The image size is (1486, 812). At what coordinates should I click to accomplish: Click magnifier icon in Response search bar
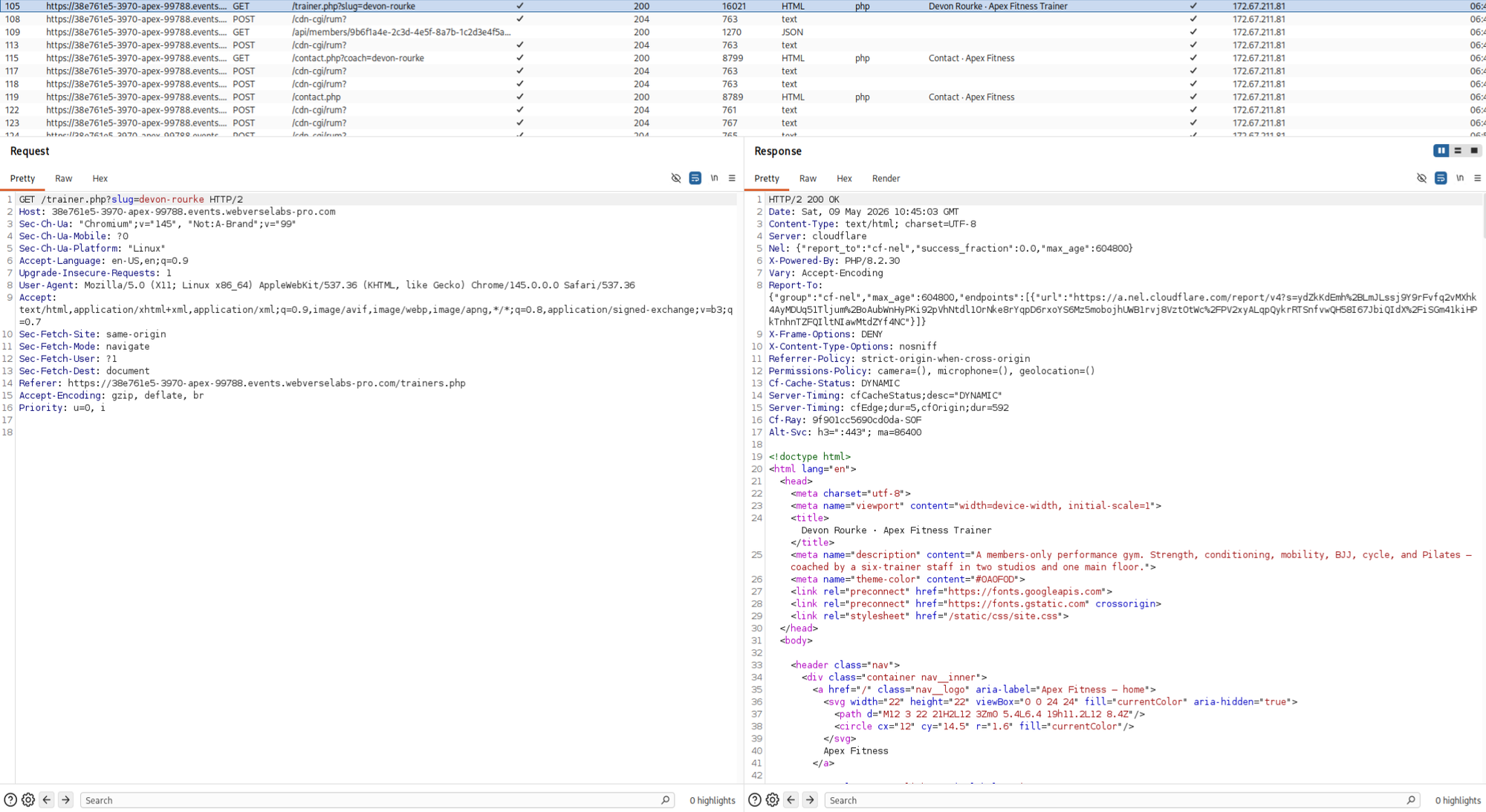point(1411,800)
